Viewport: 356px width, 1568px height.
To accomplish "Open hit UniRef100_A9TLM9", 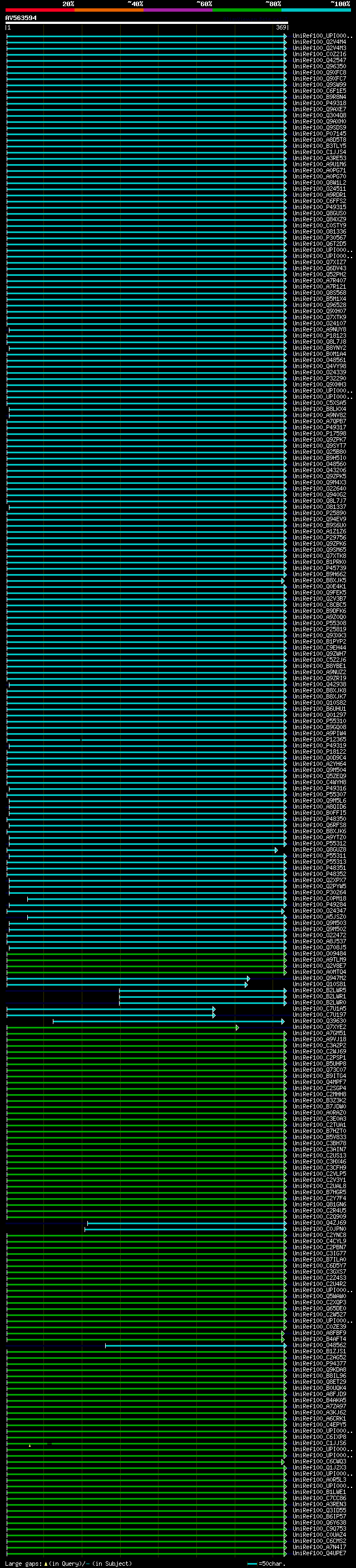I will coord(319,959).
